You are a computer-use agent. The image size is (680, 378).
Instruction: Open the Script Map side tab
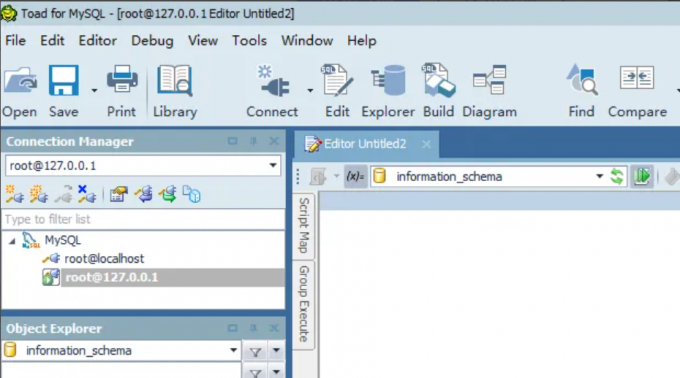tap(304, 225)
